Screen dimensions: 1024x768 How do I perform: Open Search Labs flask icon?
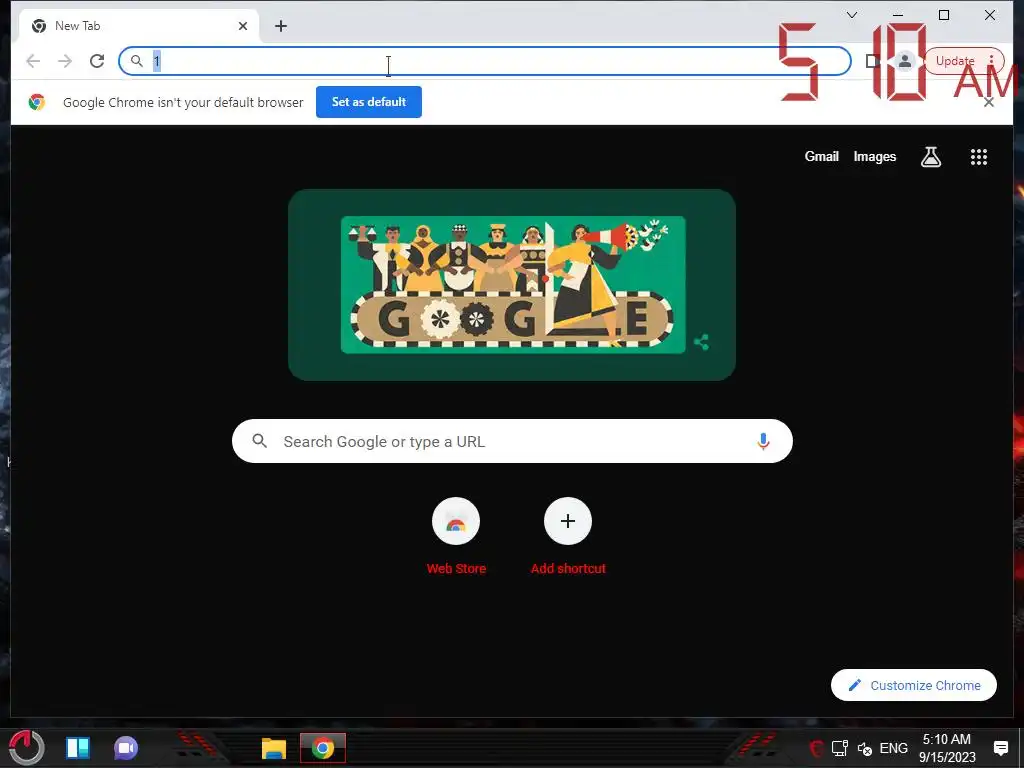pos(931,157)
